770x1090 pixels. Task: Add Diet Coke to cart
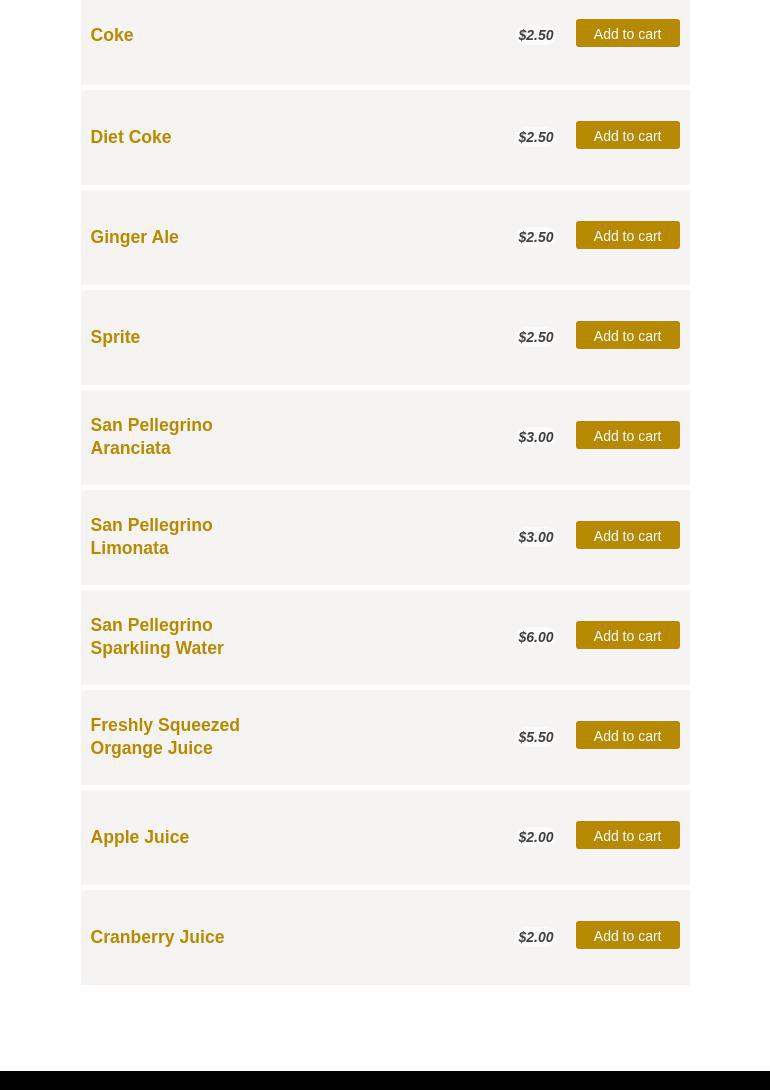pyautogui.click(x=627, y=136)
